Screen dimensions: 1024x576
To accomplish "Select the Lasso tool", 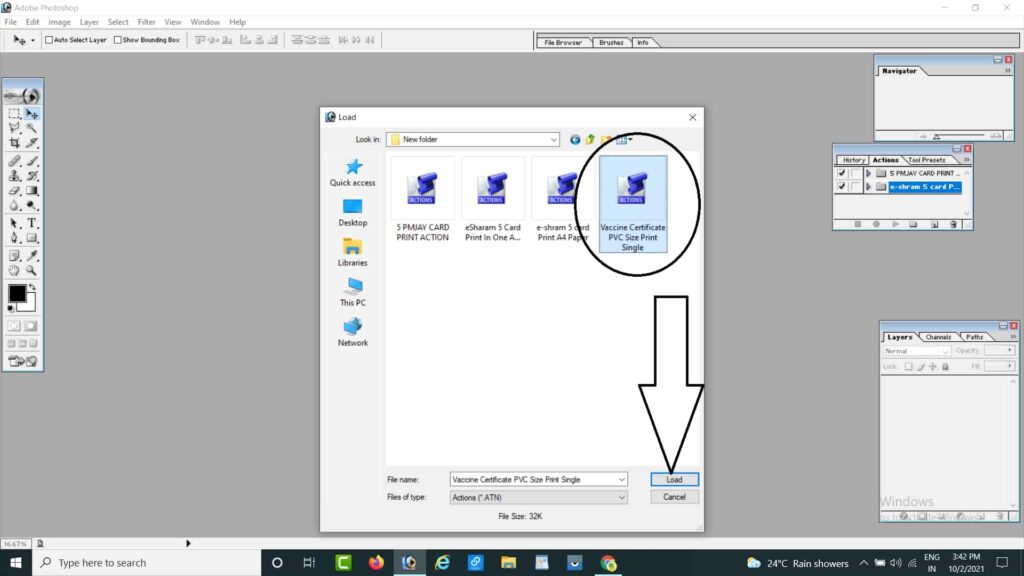I will click(14, 128).
